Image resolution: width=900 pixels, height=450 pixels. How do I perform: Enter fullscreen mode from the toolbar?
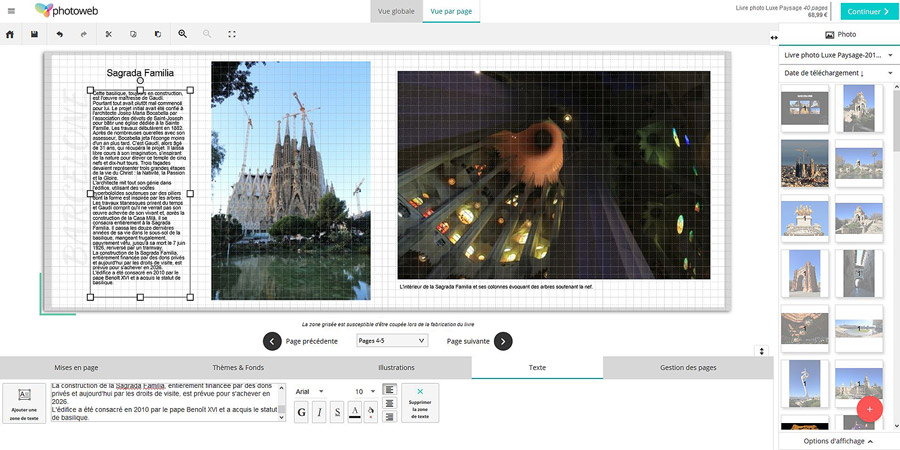232,34
